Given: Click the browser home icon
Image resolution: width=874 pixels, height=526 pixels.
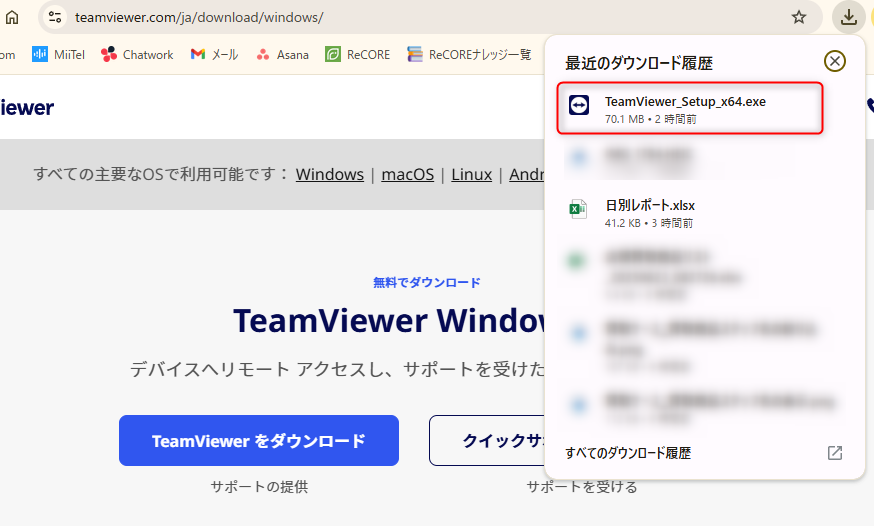Looking at the screenshot, I should click(x=12, y=17).
